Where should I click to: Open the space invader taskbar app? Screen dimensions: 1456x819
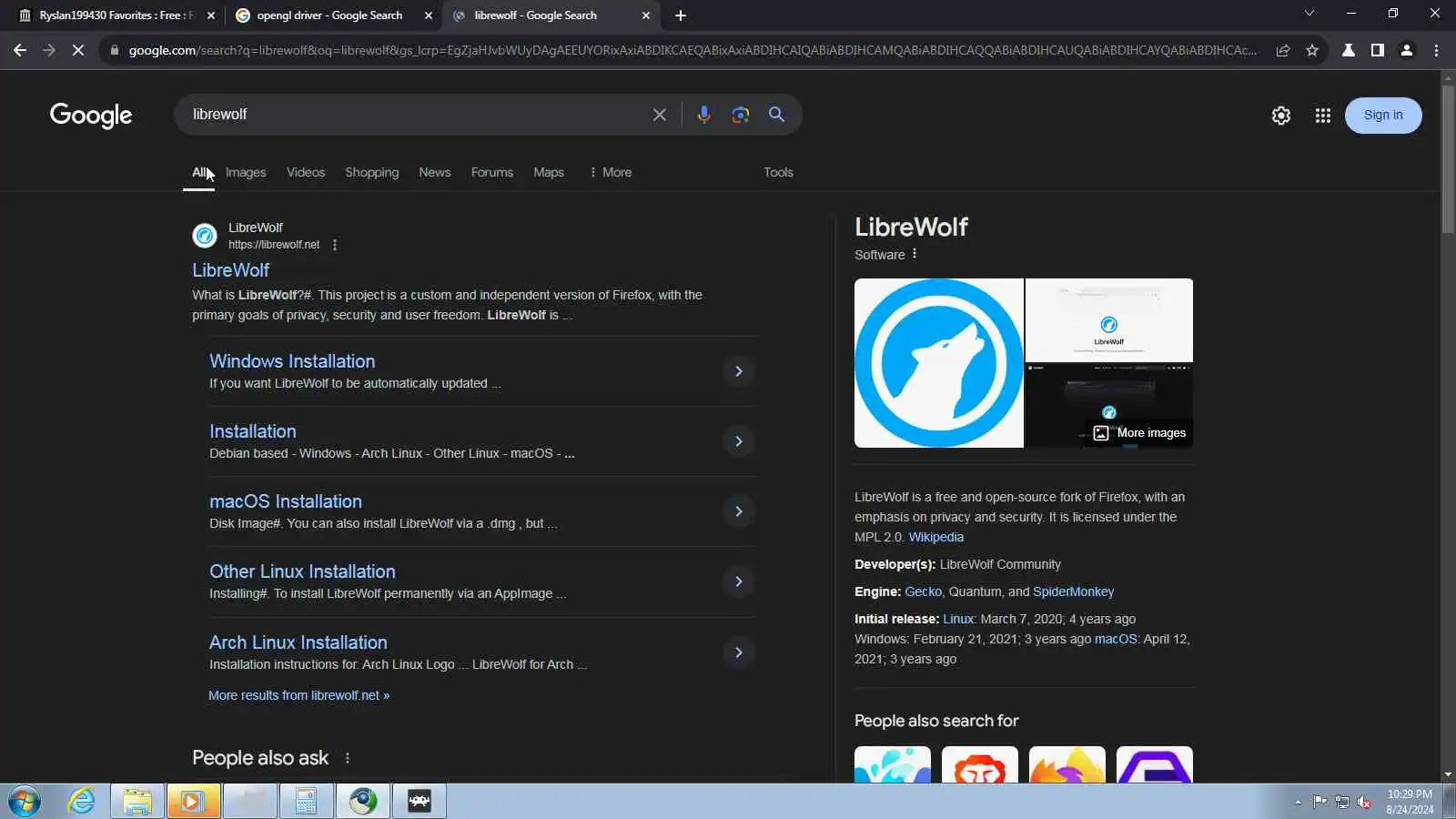[x=420, y=802]
